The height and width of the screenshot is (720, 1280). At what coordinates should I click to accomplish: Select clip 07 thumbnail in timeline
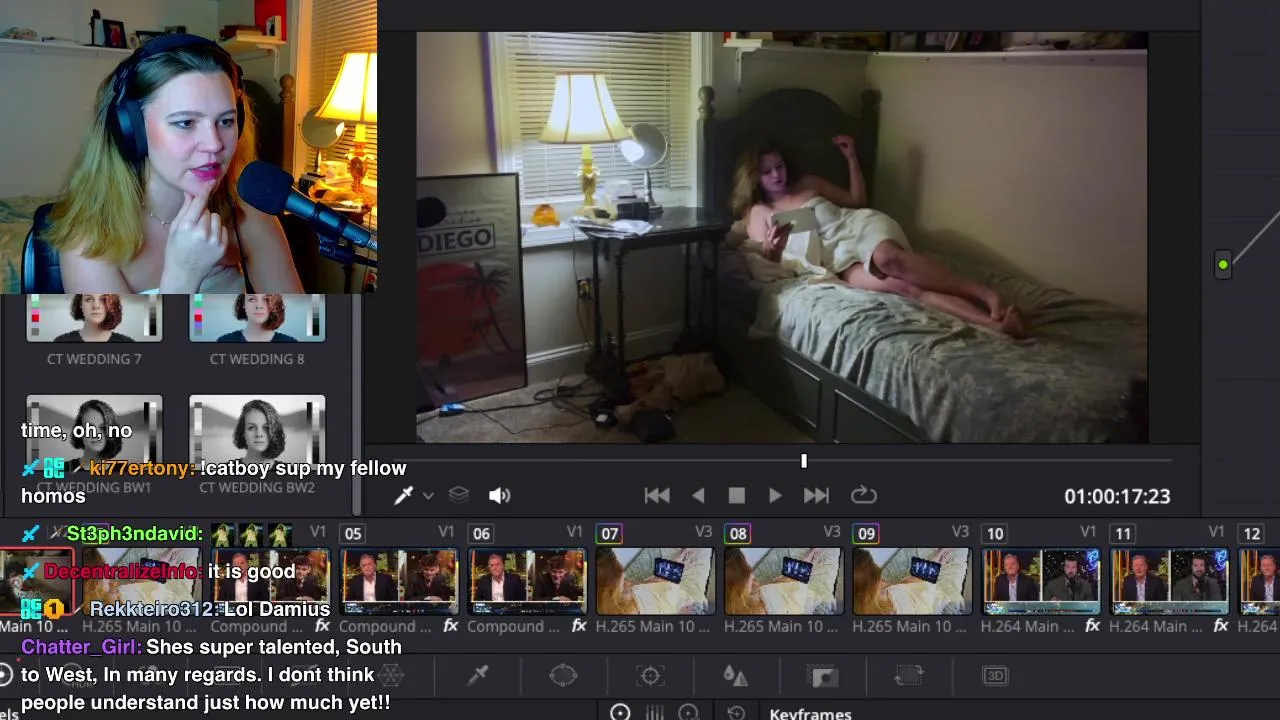tap(655, 581)
